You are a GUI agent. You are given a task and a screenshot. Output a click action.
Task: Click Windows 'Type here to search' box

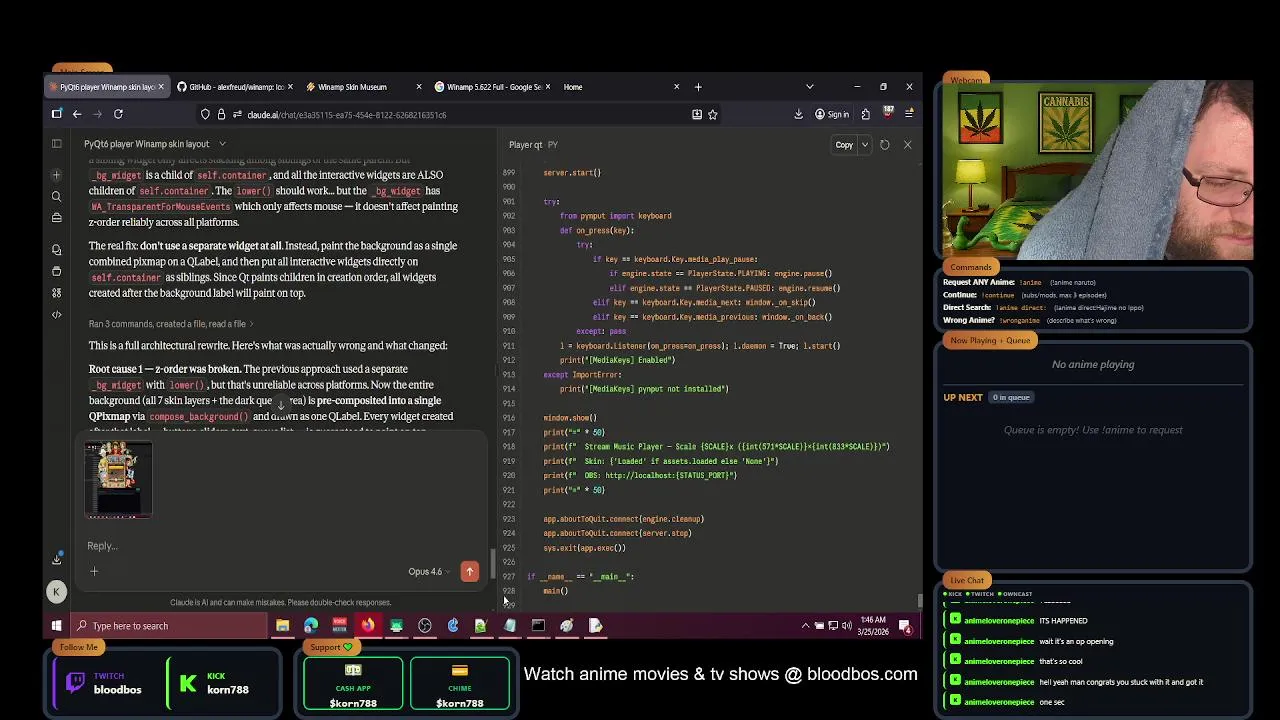point(168,626)
